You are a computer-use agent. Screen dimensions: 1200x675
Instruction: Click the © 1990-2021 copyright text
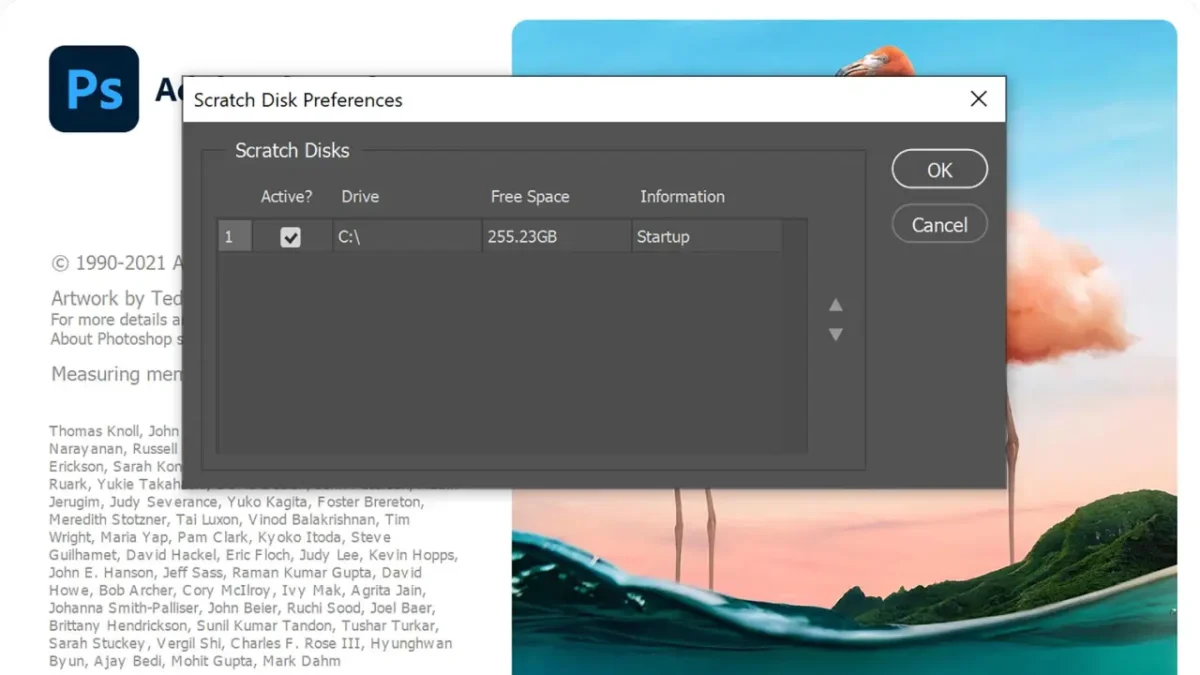(x=116, y=264)
